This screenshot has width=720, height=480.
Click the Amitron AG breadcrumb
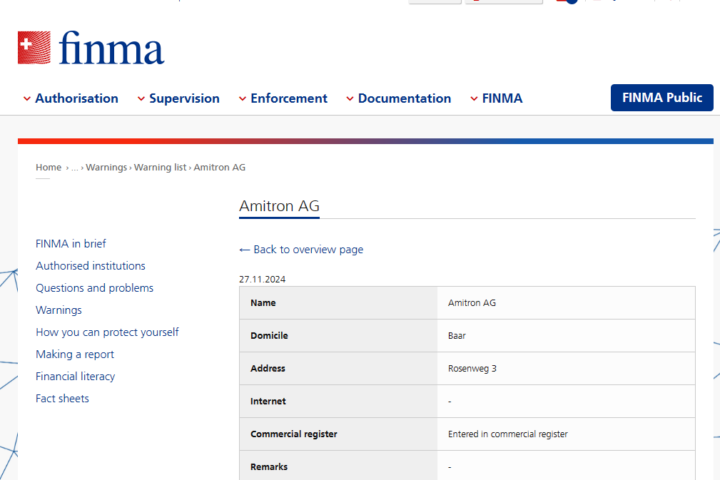point(219,167)
